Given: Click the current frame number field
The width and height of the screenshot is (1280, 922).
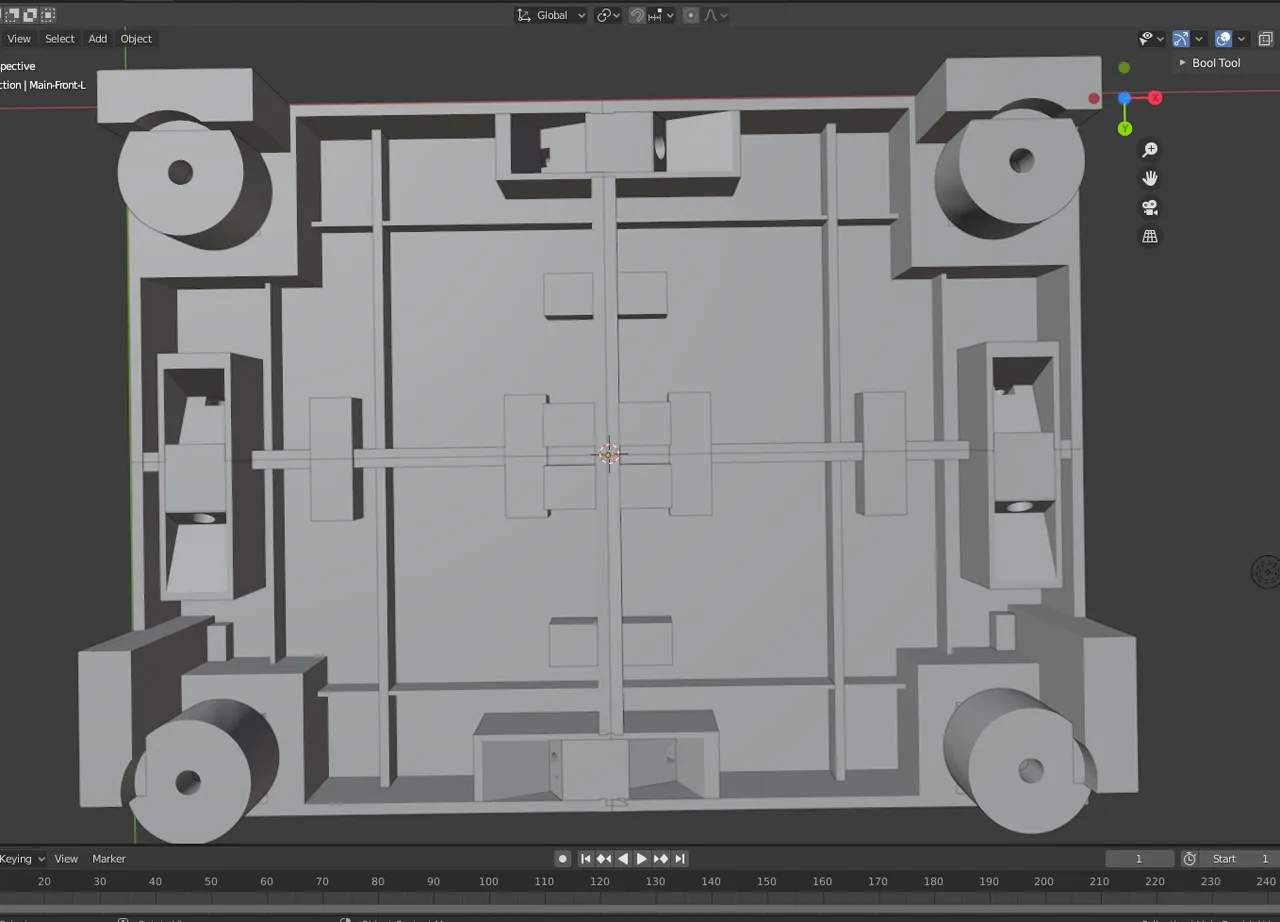Looking at the screenshot, I should click(x=1139, y=859).
